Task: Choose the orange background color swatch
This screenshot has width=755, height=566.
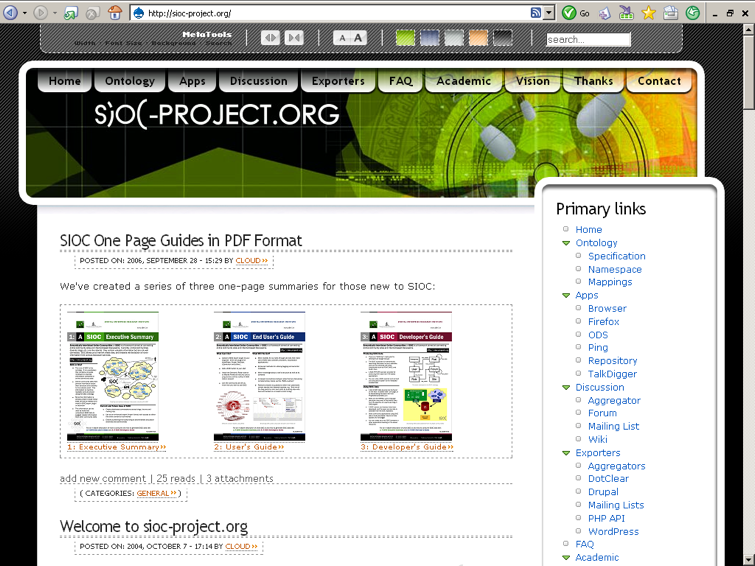Action: pos(478,38)
